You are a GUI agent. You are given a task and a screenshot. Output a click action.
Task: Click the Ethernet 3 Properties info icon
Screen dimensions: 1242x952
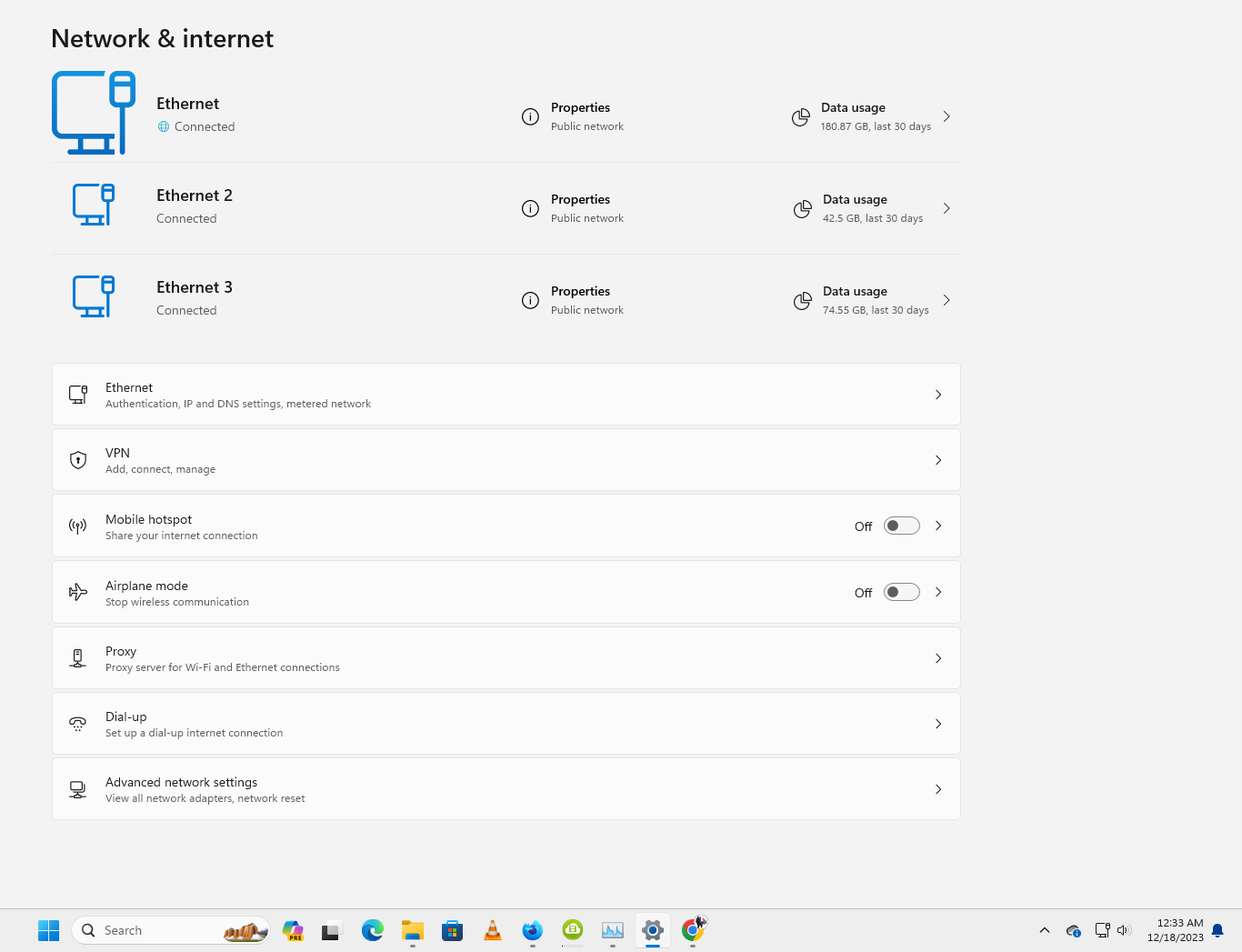pyautogui.click(x=530, y=301)
